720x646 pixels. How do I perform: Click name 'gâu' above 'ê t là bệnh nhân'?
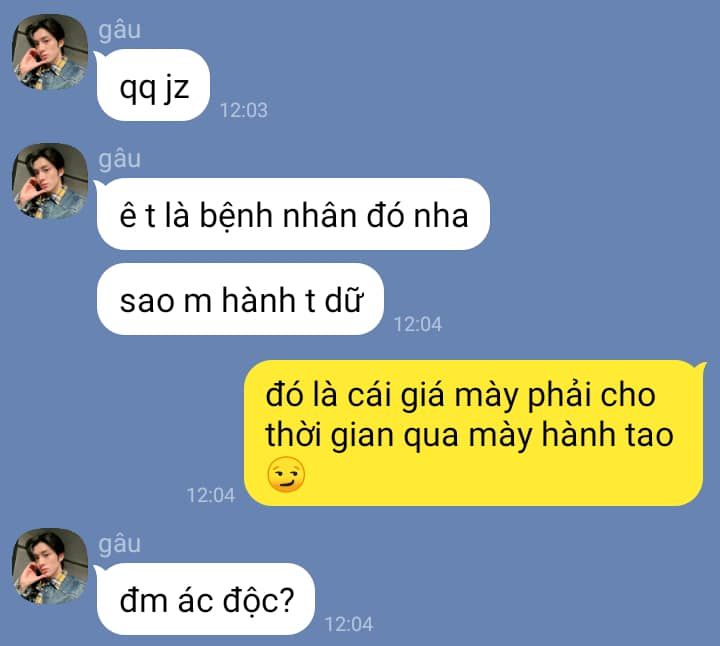119,160
